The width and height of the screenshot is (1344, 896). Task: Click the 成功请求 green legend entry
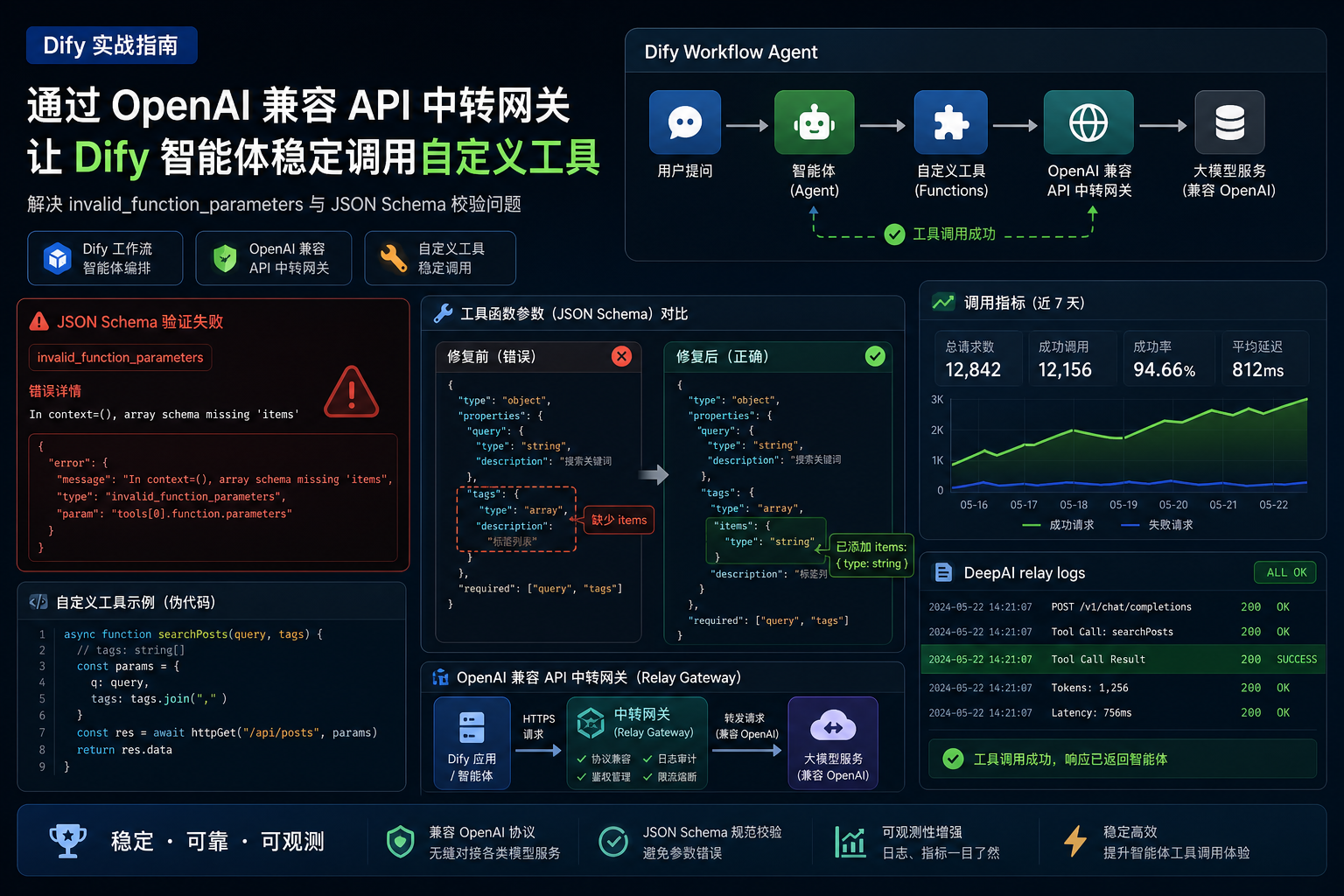click(x=1058, y=525)
